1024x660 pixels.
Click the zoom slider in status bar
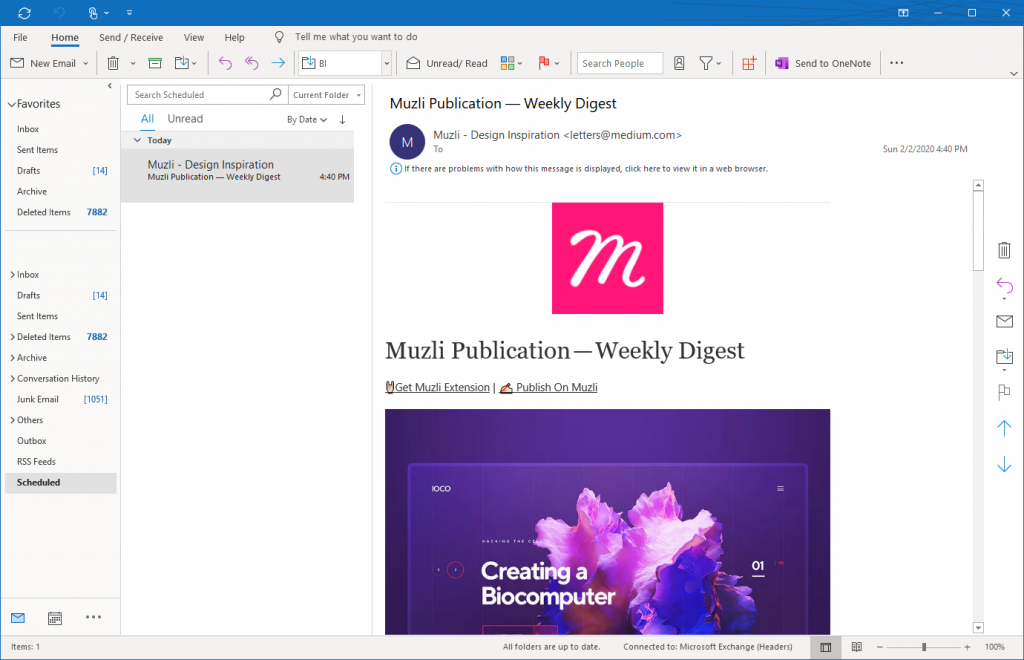point(924,647)
